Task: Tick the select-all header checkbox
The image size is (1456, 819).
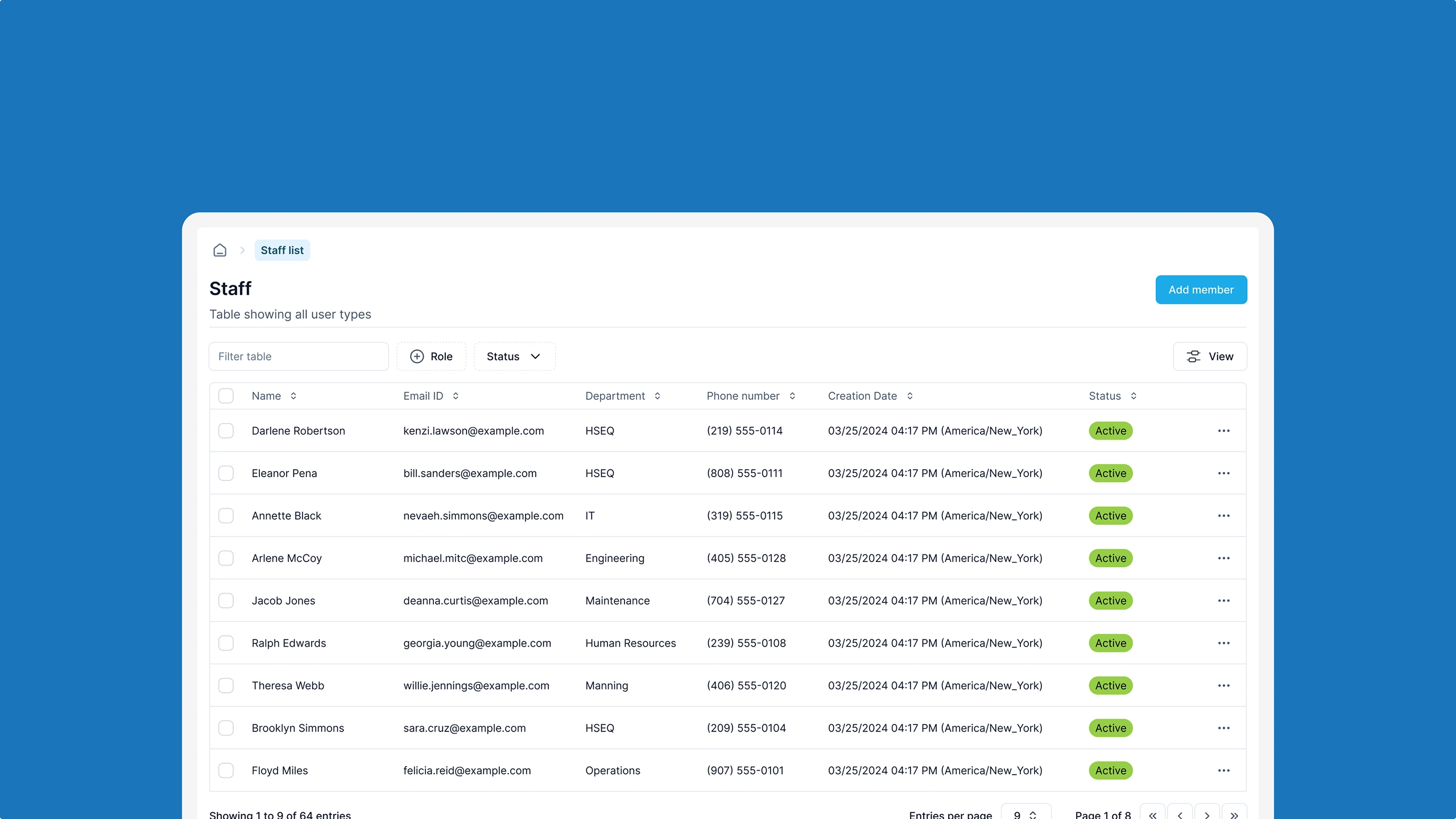Action: pos(226,396)
